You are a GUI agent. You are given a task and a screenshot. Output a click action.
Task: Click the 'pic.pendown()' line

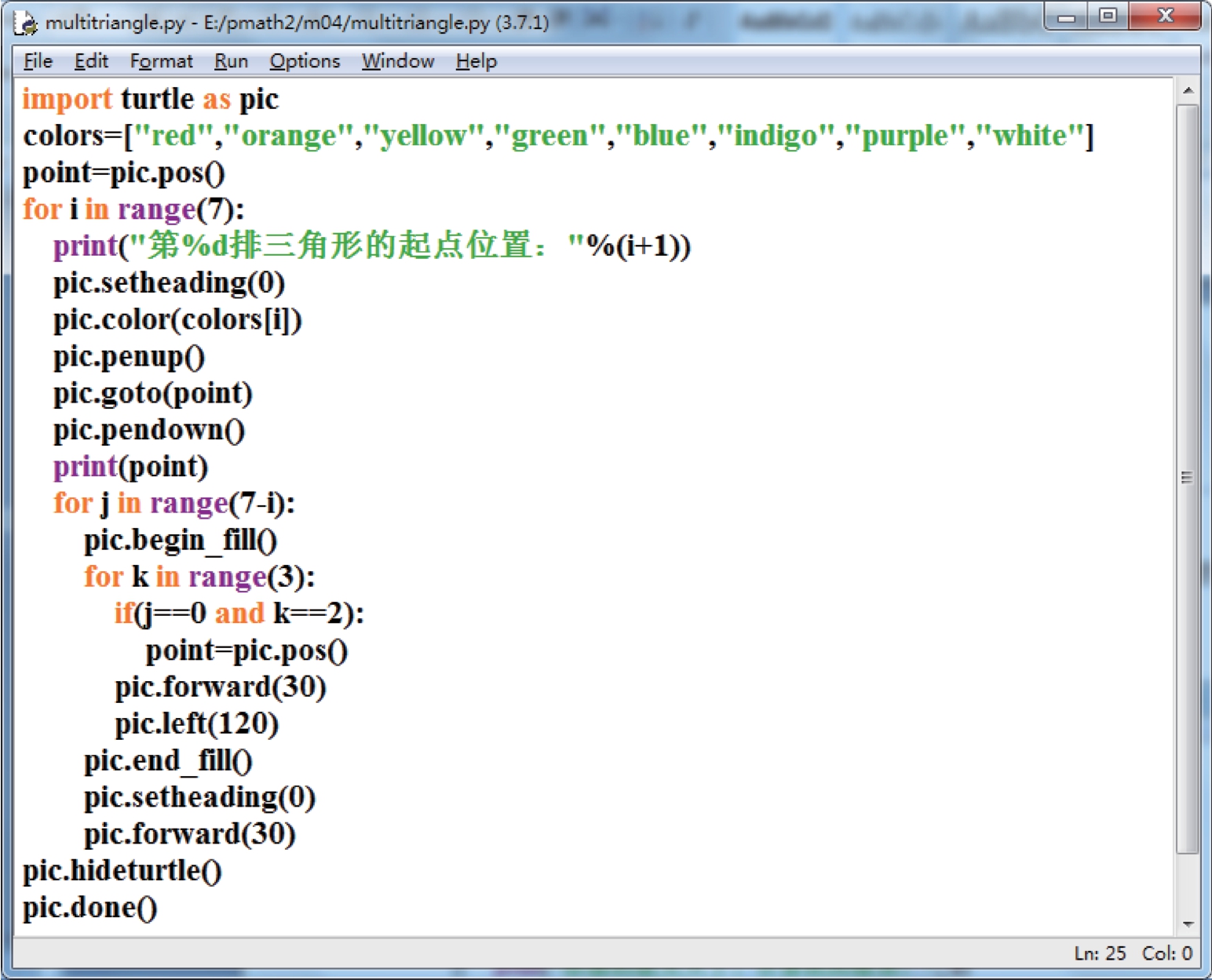(x=149, y=430)
